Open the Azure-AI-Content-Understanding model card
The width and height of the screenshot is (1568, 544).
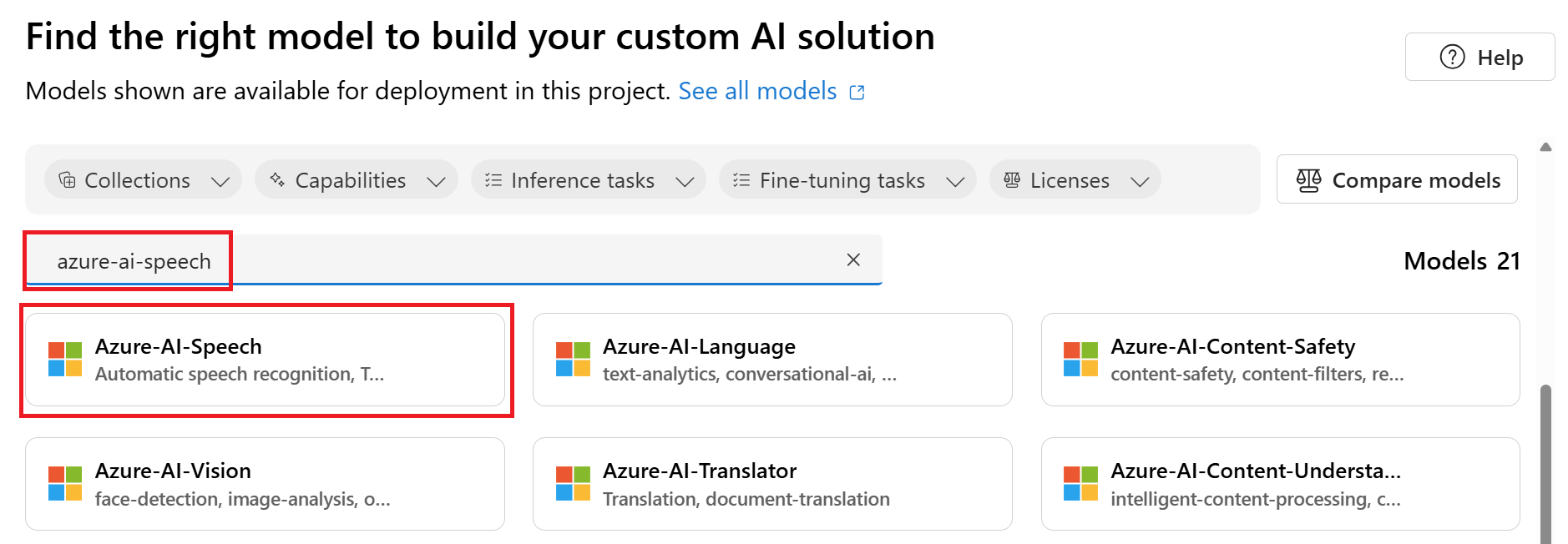click(x=1280, y=484)
